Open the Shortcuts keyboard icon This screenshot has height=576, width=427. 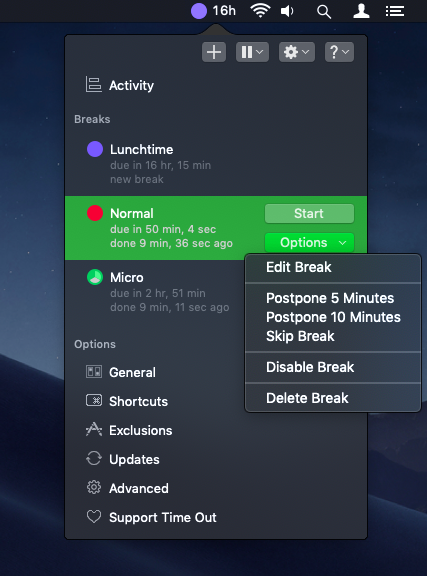[x=94, y=400]
